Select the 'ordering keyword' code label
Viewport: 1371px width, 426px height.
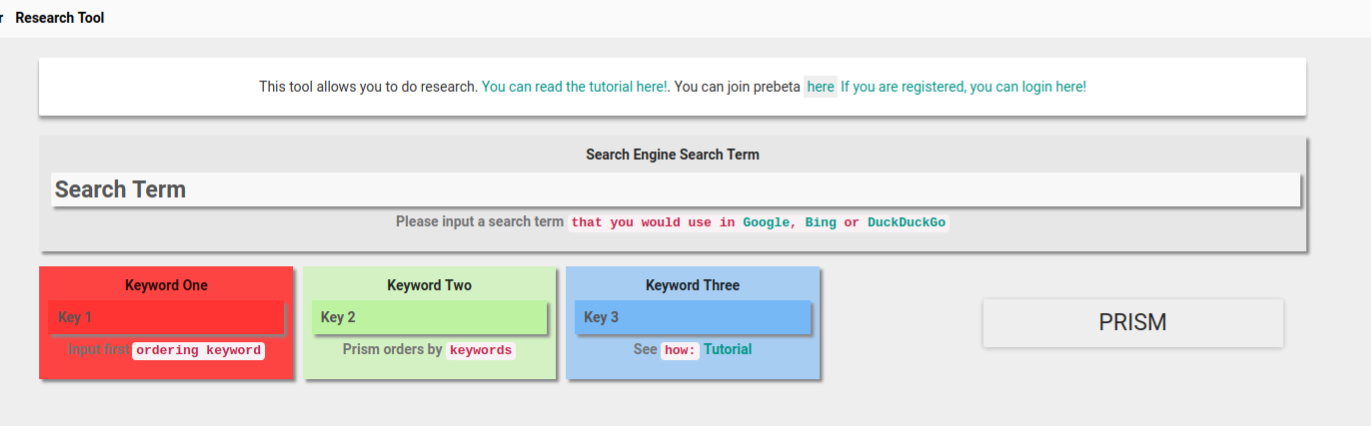(x=198, y=351)
